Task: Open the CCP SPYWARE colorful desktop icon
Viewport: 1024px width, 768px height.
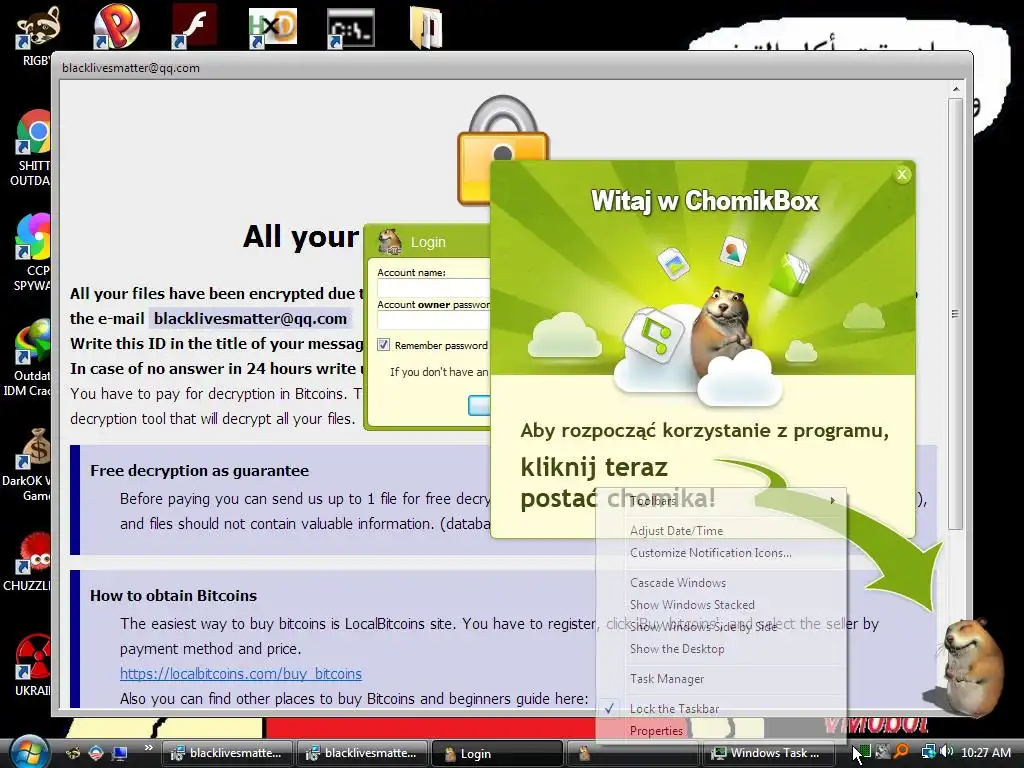Action: (33, 251)
